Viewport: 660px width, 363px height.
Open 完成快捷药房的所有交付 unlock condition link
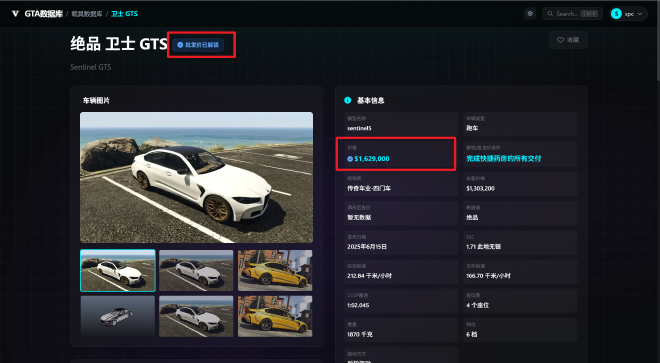click(x=503, y=159)
